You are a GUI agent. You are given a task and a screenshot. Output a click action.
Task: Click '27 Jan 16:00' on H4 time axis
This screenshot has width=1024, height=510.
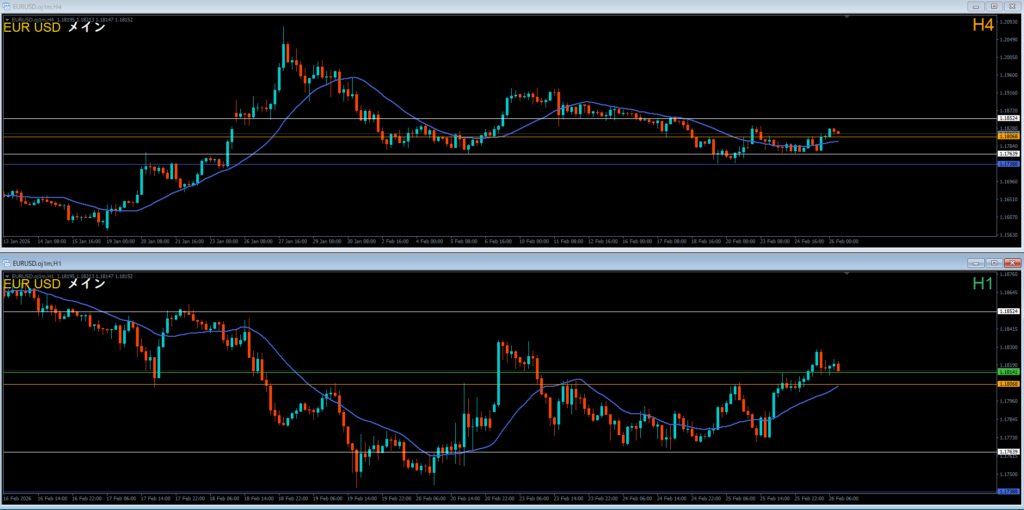(x=293, y=241)
